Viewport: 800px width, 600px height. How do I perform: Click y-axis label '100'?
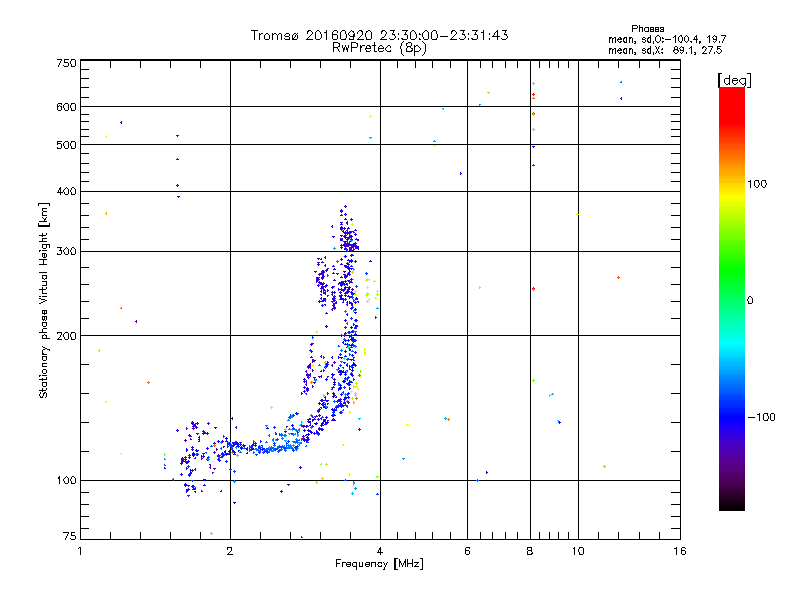coord(66,481)
